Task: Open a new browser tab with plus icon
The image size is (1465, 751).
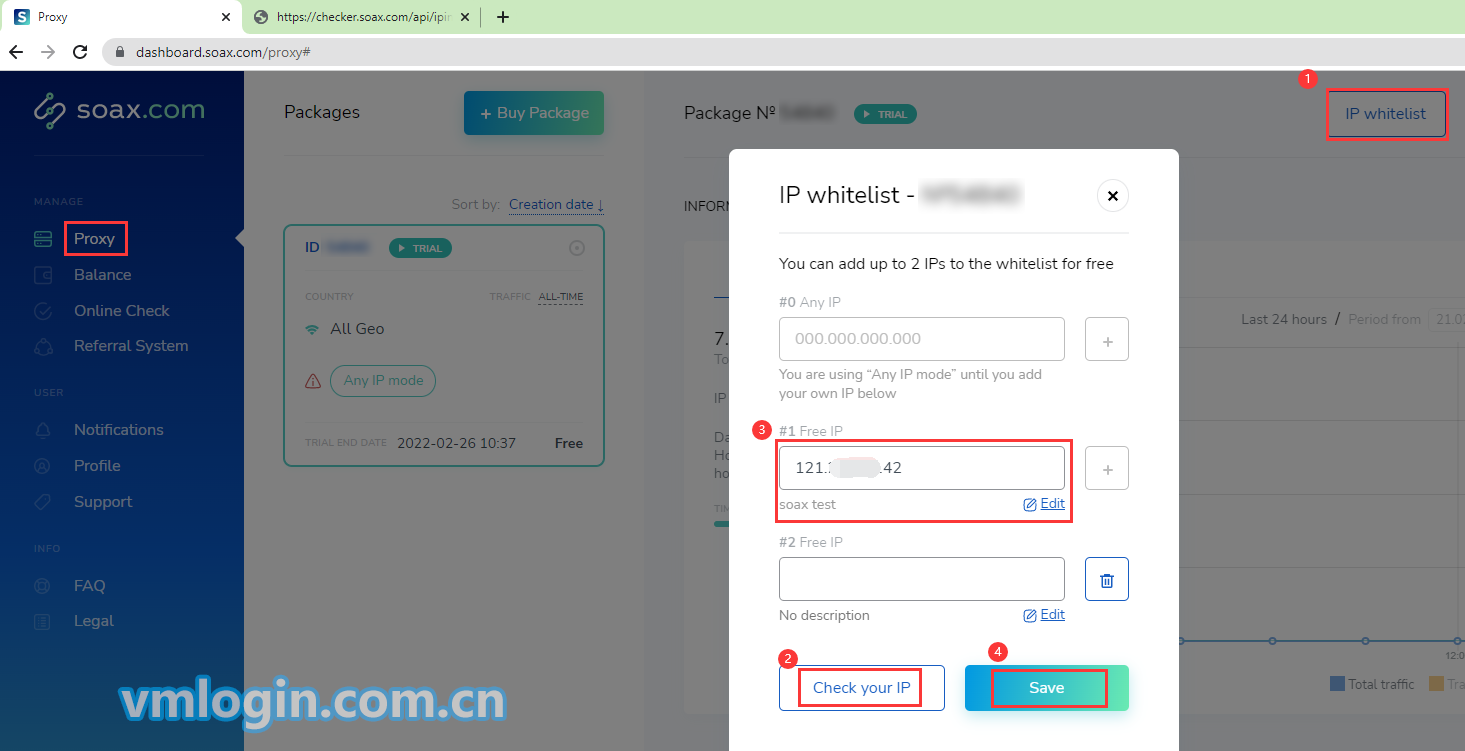Action: pyautogui.click(x=503, y=17)
